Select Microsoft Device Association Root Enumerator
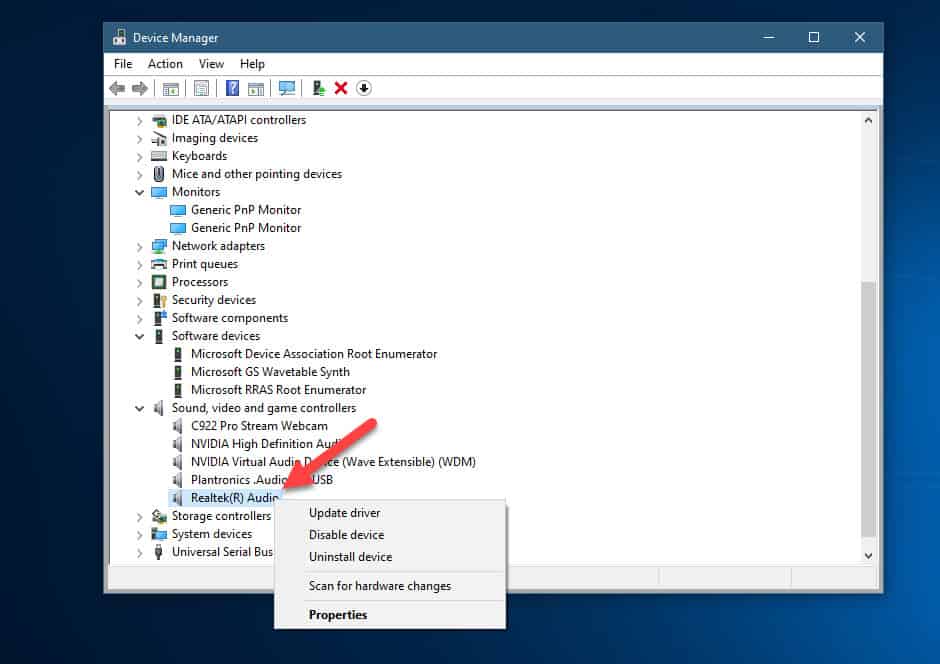The image size is (940, 664). coord(314,354)
